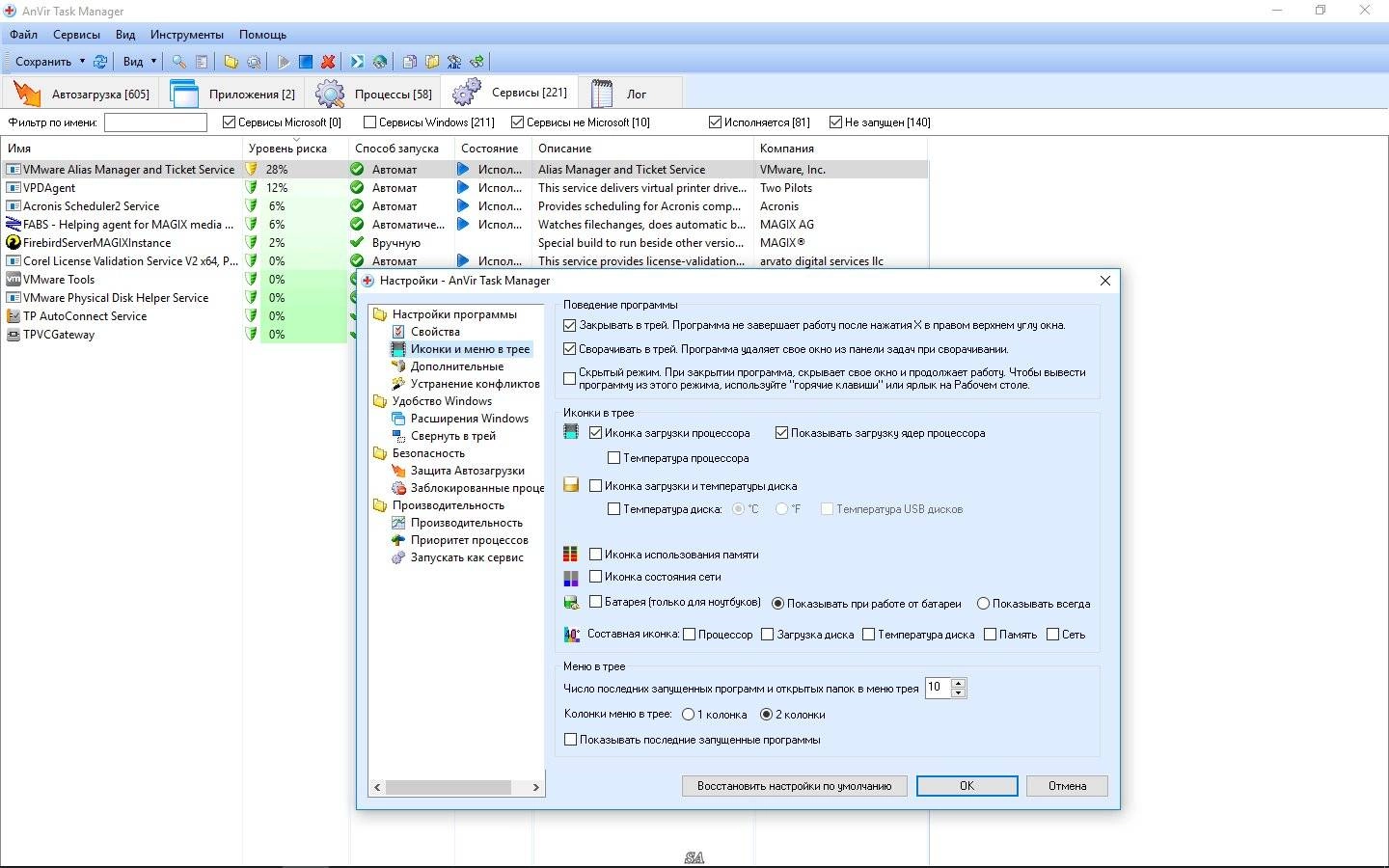Click the TP AutoConnect Service icon

point(14,315)
